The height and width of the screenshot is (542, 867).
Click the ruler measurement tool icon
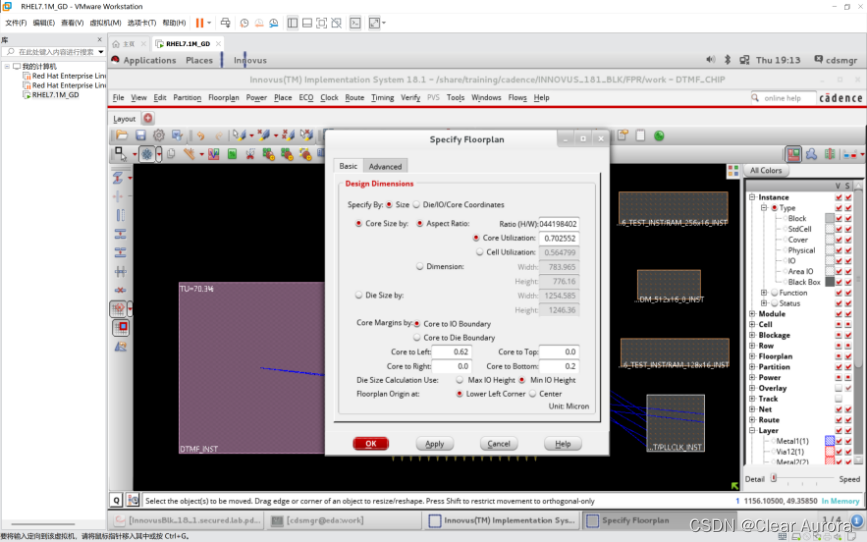190,154
